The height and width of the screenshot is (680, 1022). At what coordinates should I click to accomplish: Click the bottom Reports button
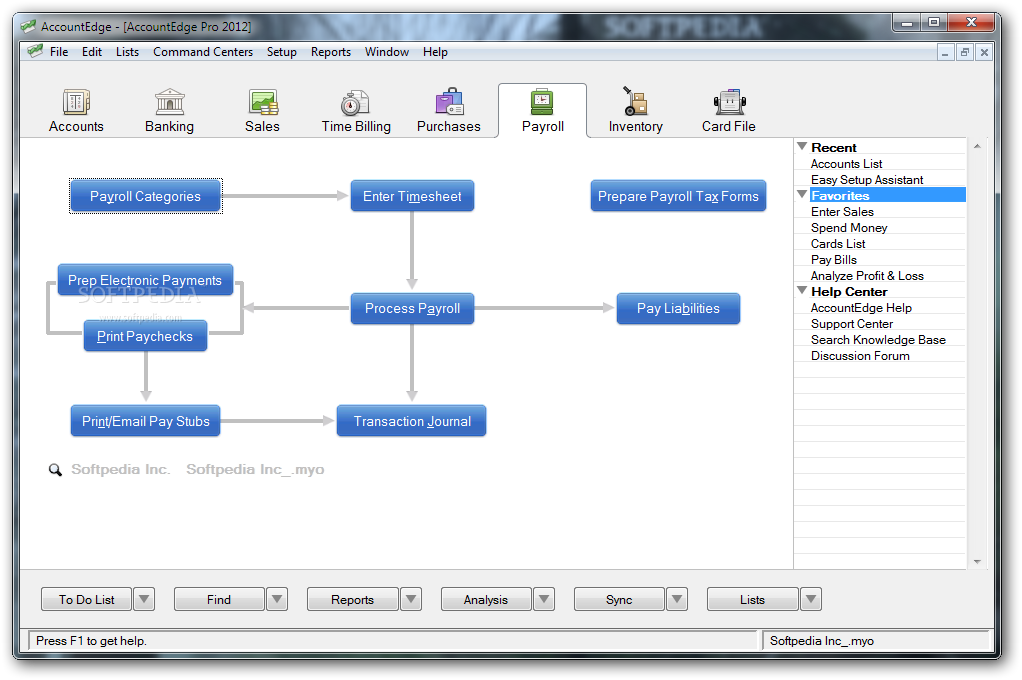pos(352,599)
